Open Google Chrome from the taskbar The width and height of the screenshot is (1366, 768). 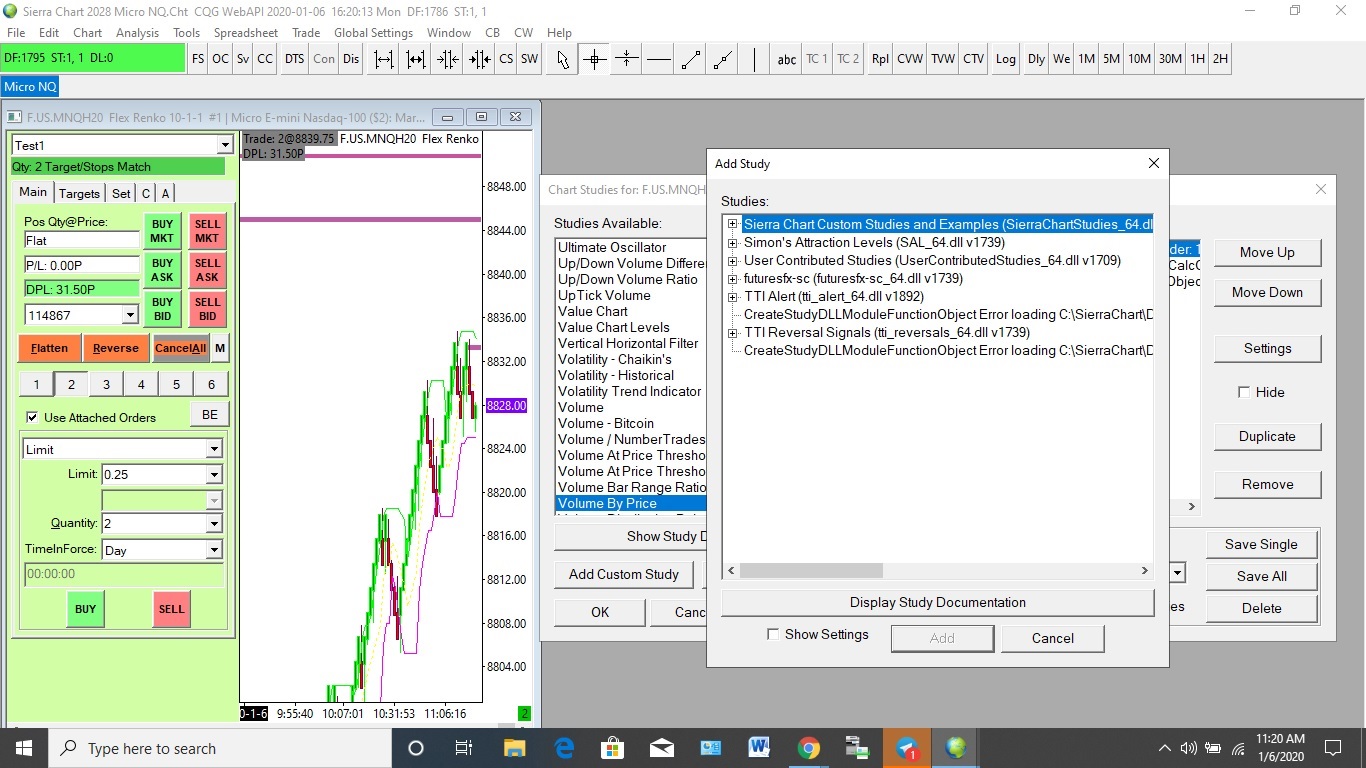809,748
